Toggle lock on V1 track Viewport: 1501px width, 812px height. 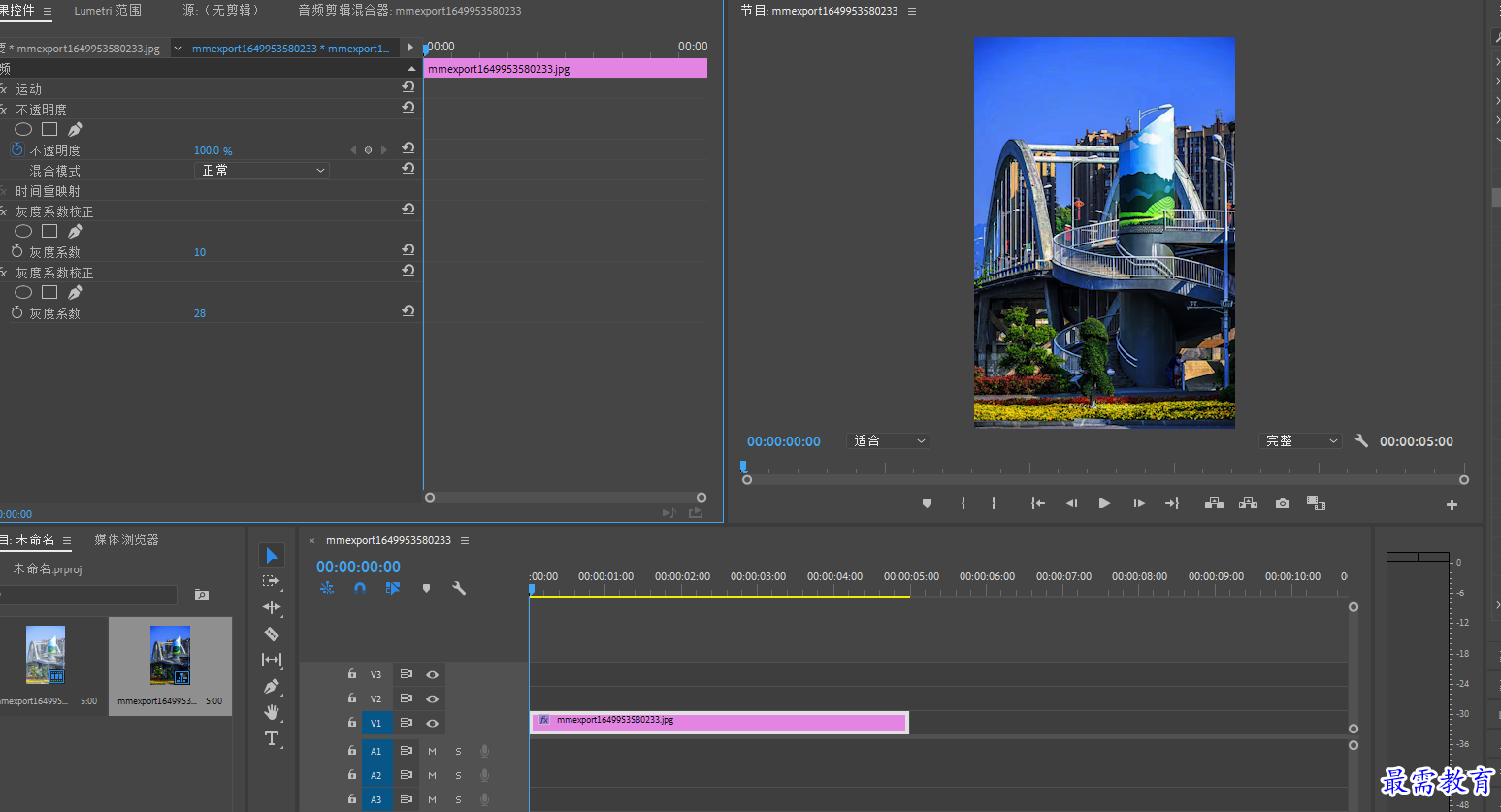[352, 722]
